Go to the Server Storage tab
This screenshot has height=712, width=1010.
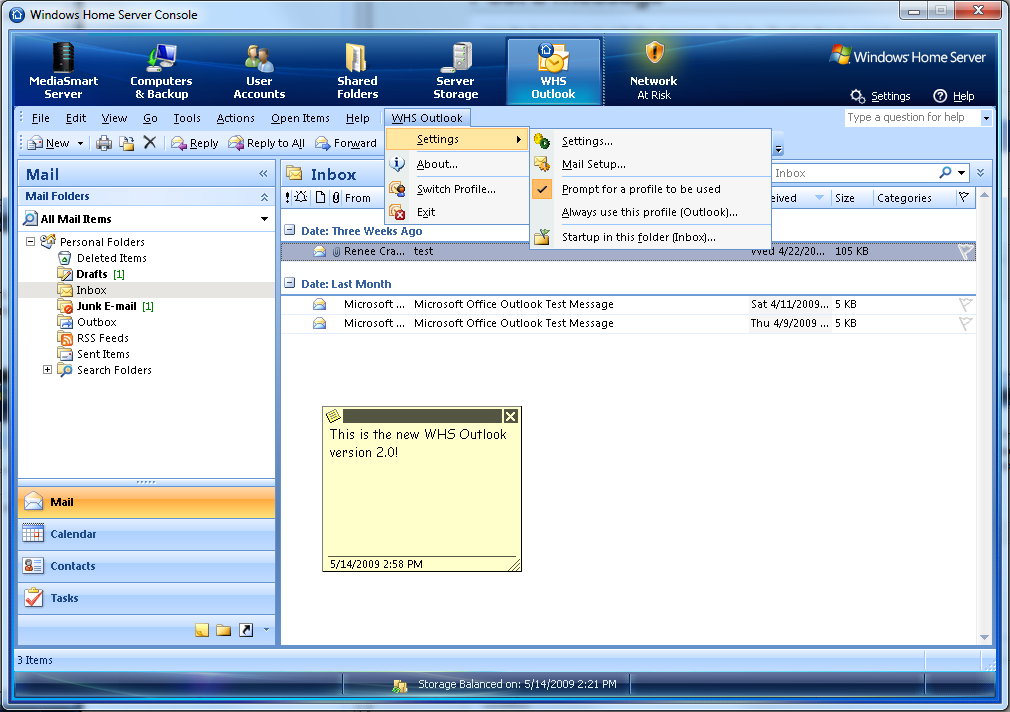455,72
